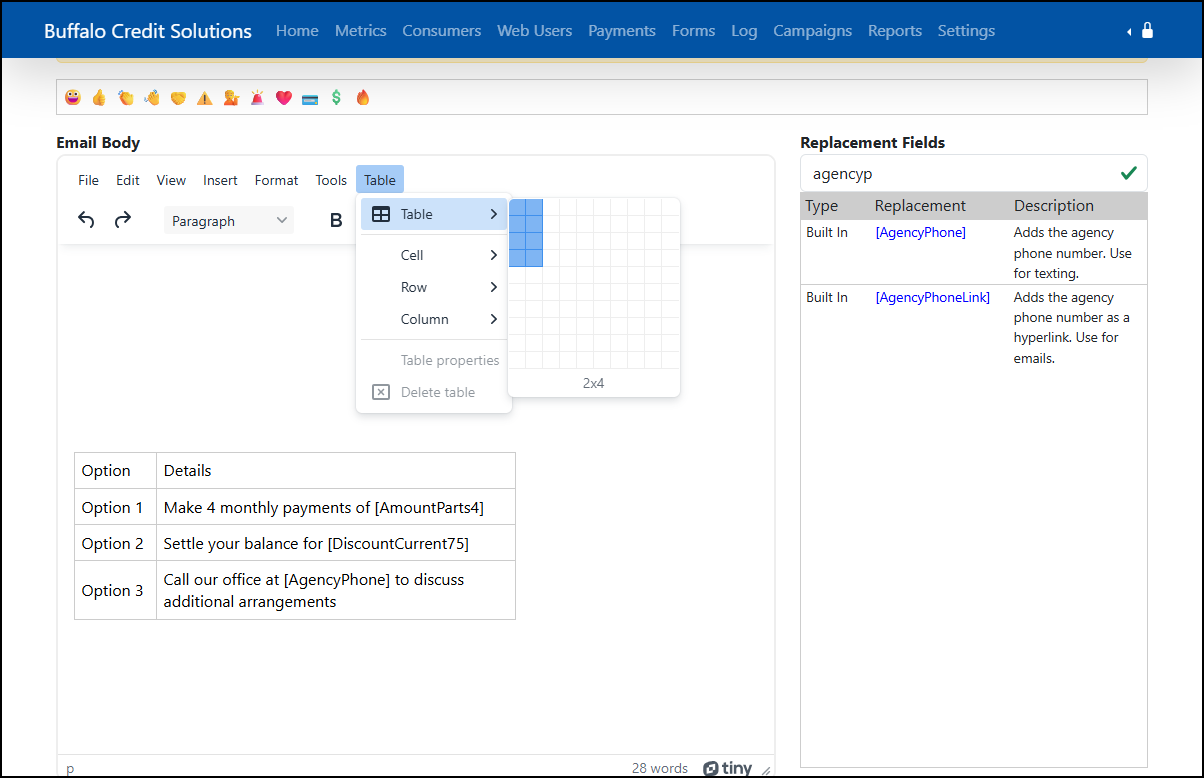Viewport: 1204px width, 778px height.
Task: Insert the [AgencyPhoneLink] replacement field
Action: tap(933, 297)
